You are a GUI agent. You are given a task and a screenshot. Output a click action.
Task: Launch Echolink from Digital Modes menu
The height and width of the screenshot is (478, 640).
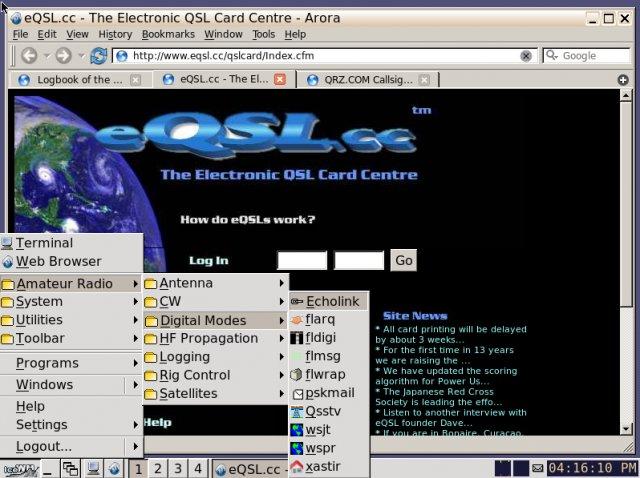[331, 301]
